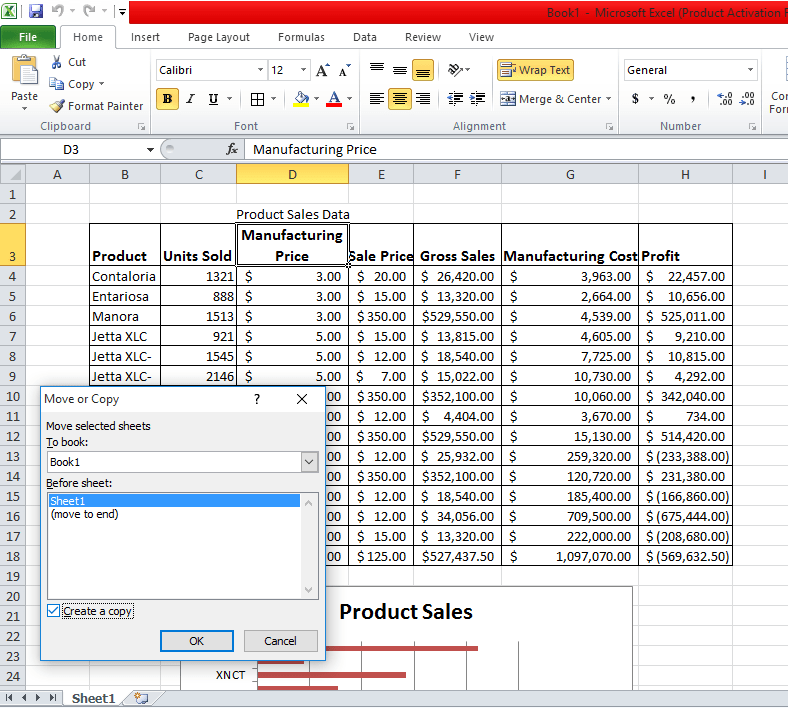Toggle Bottom Align button
The height and width of the screenshot is (708, 788).
[x=423, y=70]
